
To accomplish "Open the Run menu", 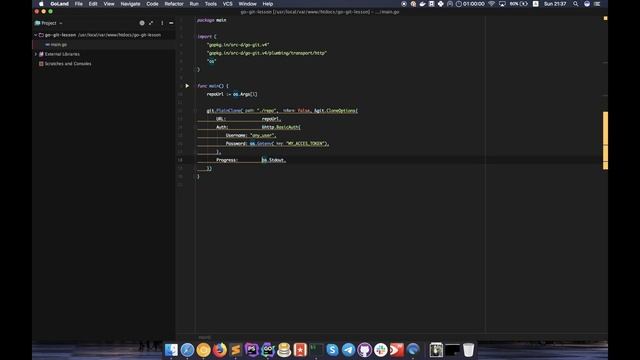I will (x=194, y=4).
